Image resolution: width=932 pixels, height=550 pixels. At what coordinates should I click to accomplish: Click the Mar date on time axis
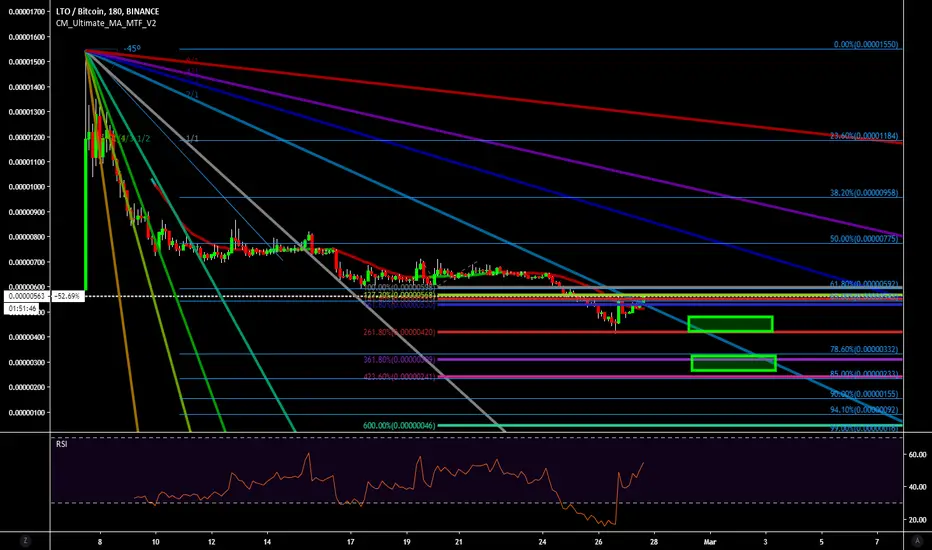710,542
